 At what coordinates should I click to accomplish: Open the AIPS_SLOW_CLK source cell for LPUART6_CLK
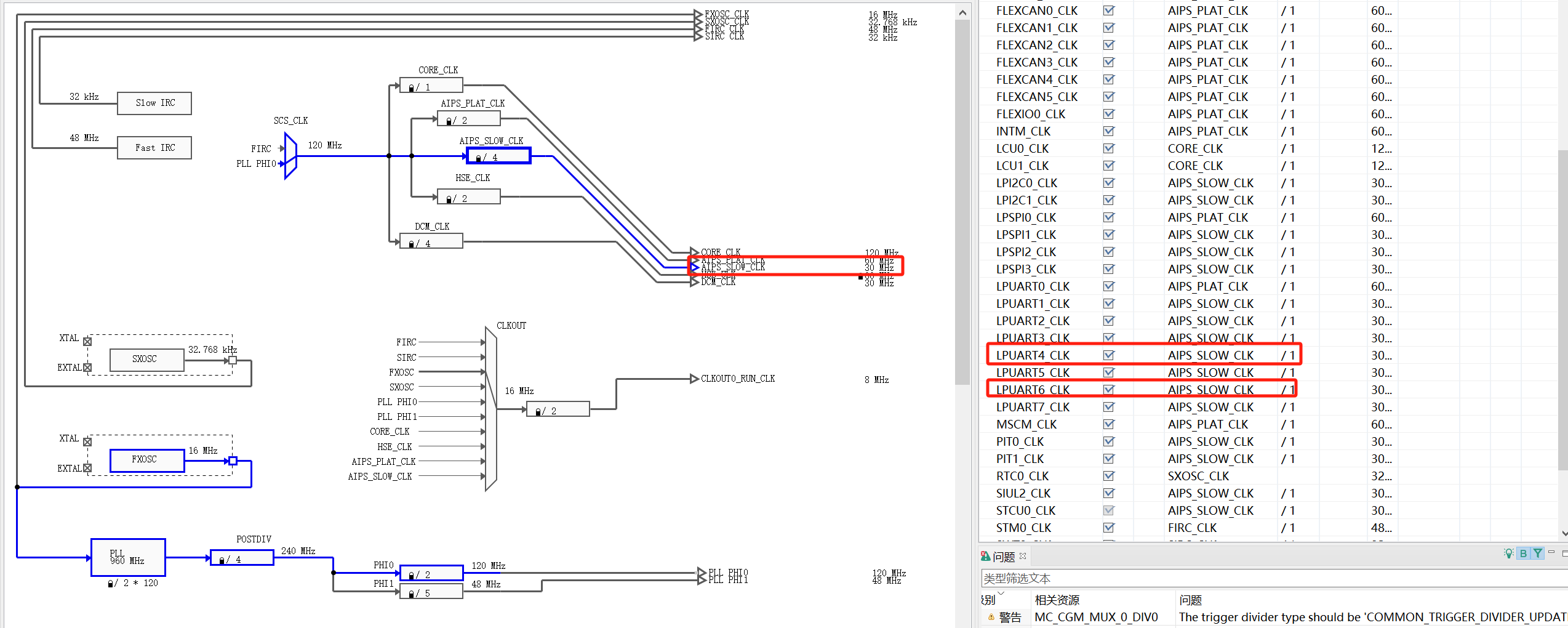coord(1210,389)
